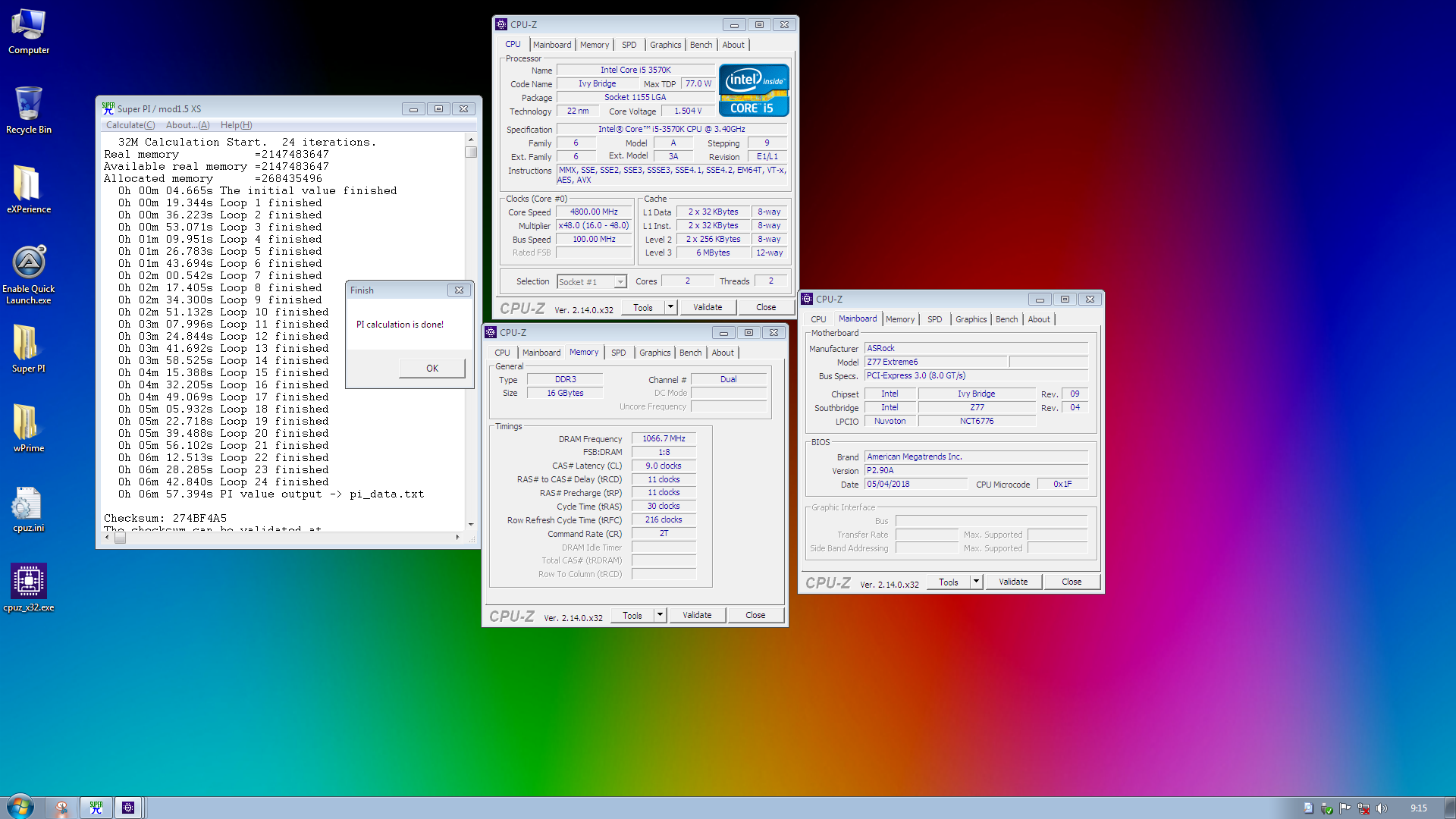Open the wPrime folder icon

29,428
